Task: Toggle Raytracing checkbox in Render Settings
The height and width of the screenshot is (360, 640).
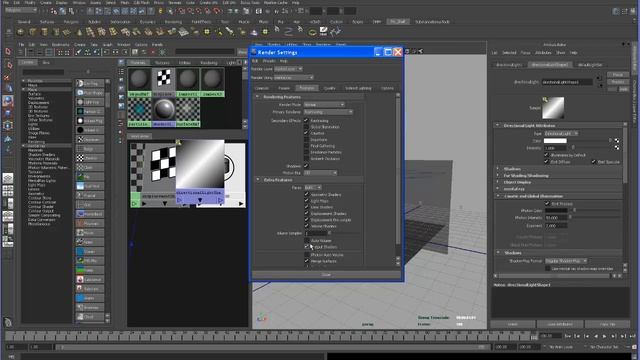Action: [x=306, y=120]
